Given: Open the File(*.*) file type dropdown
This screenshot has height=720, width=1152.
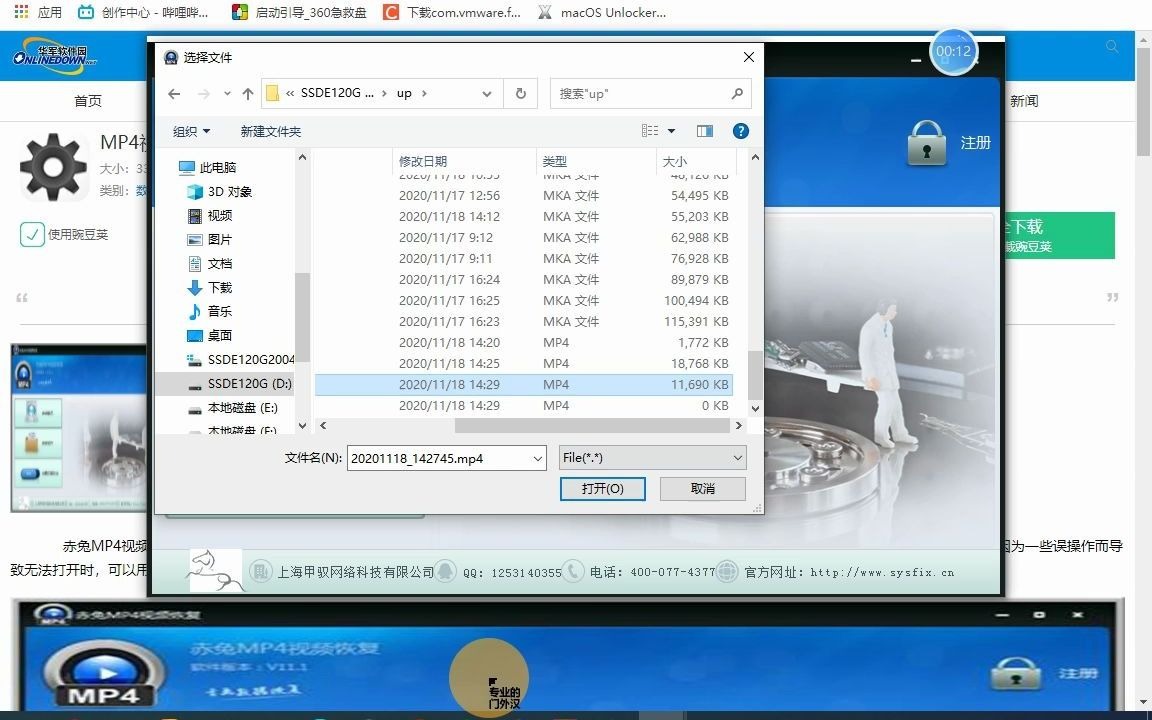Looking at the screenshot, I should 652,457.
